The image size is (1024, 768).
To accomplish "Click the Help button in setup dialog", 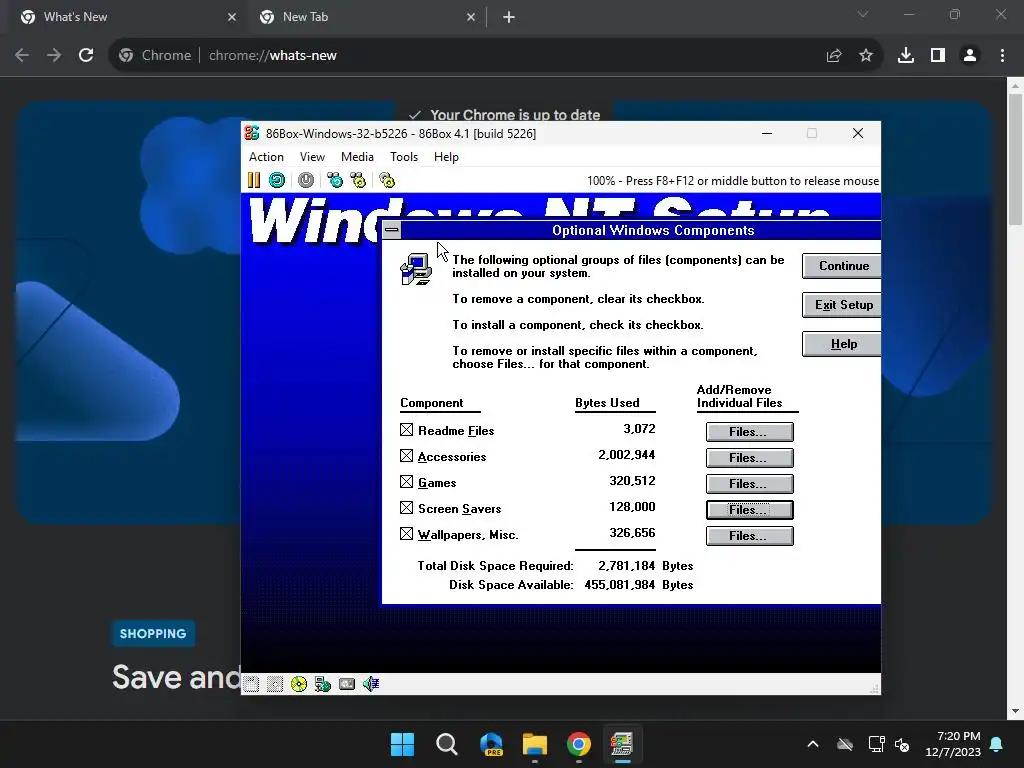I will (842, 344).
